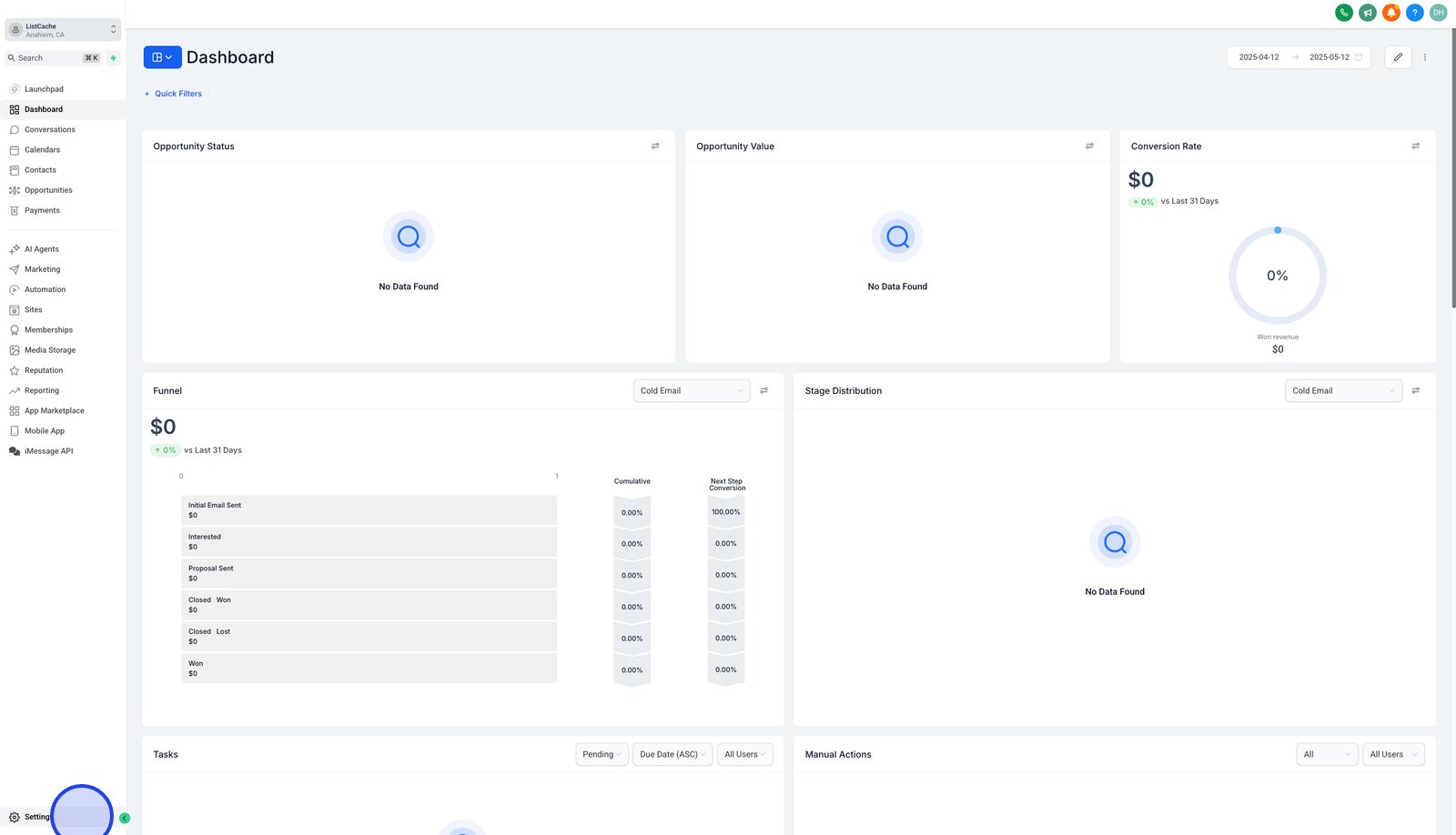Open Stage Distribution Cold Email dropdown
This screenshot has width=1456, height=835.
[1343, 391]
